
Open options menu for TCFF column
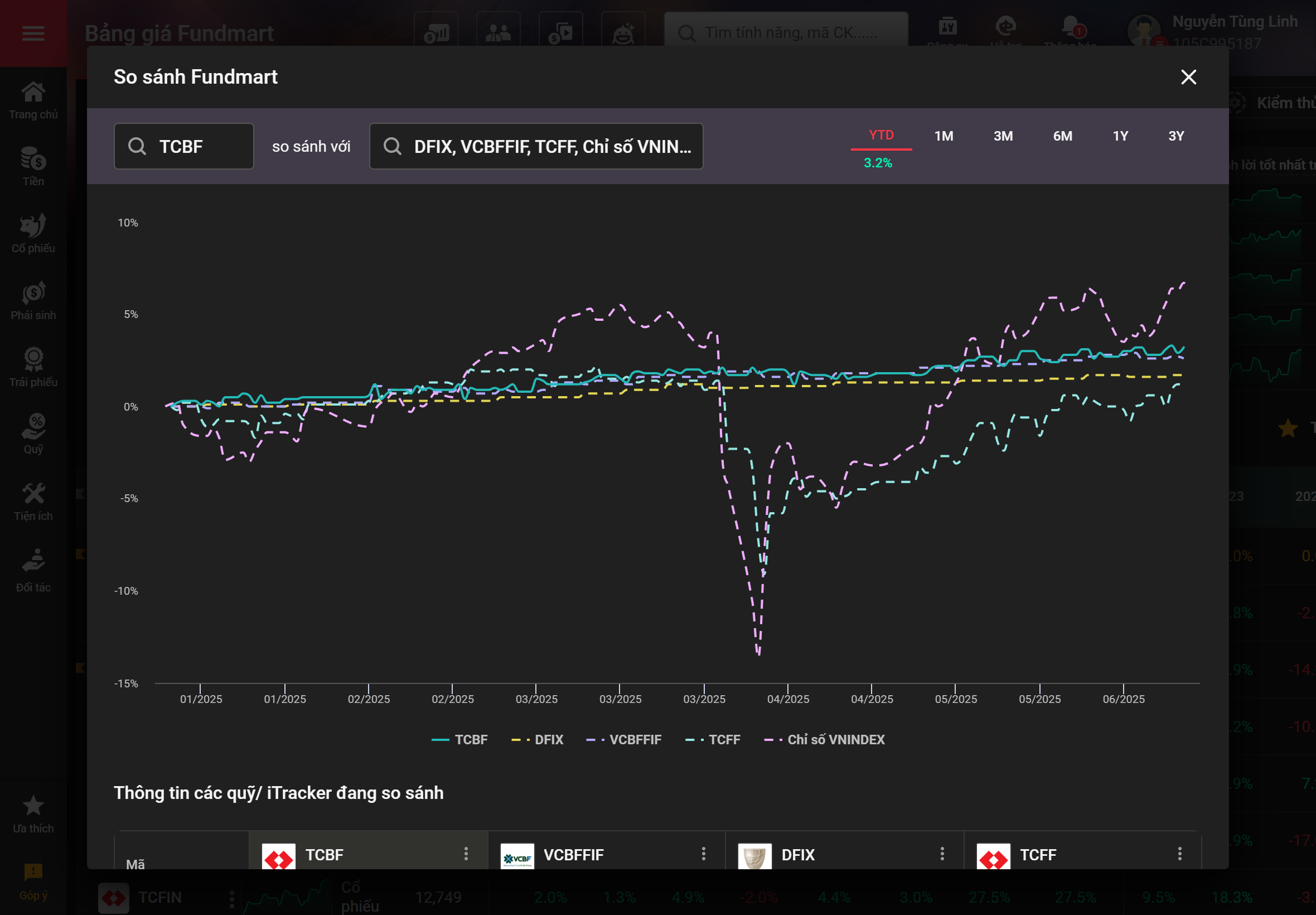pyautogui.click(x=1179, y=854)
